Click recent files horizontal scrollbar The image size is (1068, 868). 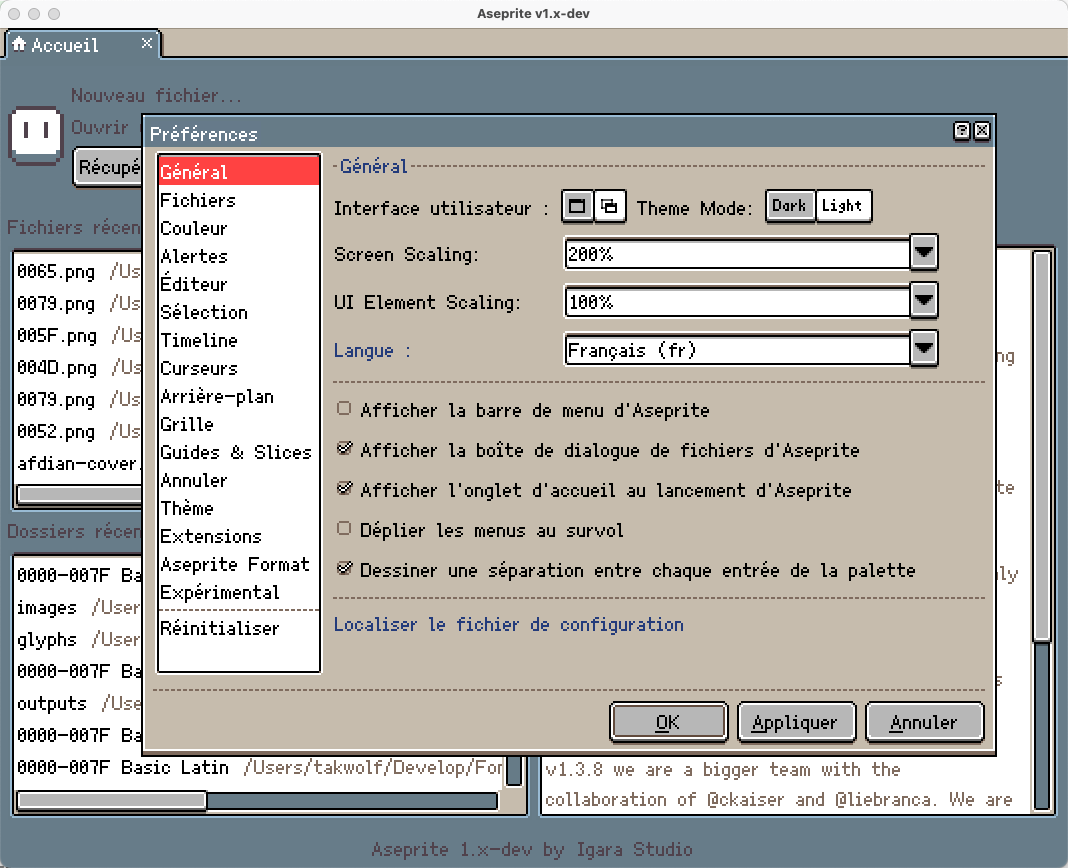(x=79, y=494)
